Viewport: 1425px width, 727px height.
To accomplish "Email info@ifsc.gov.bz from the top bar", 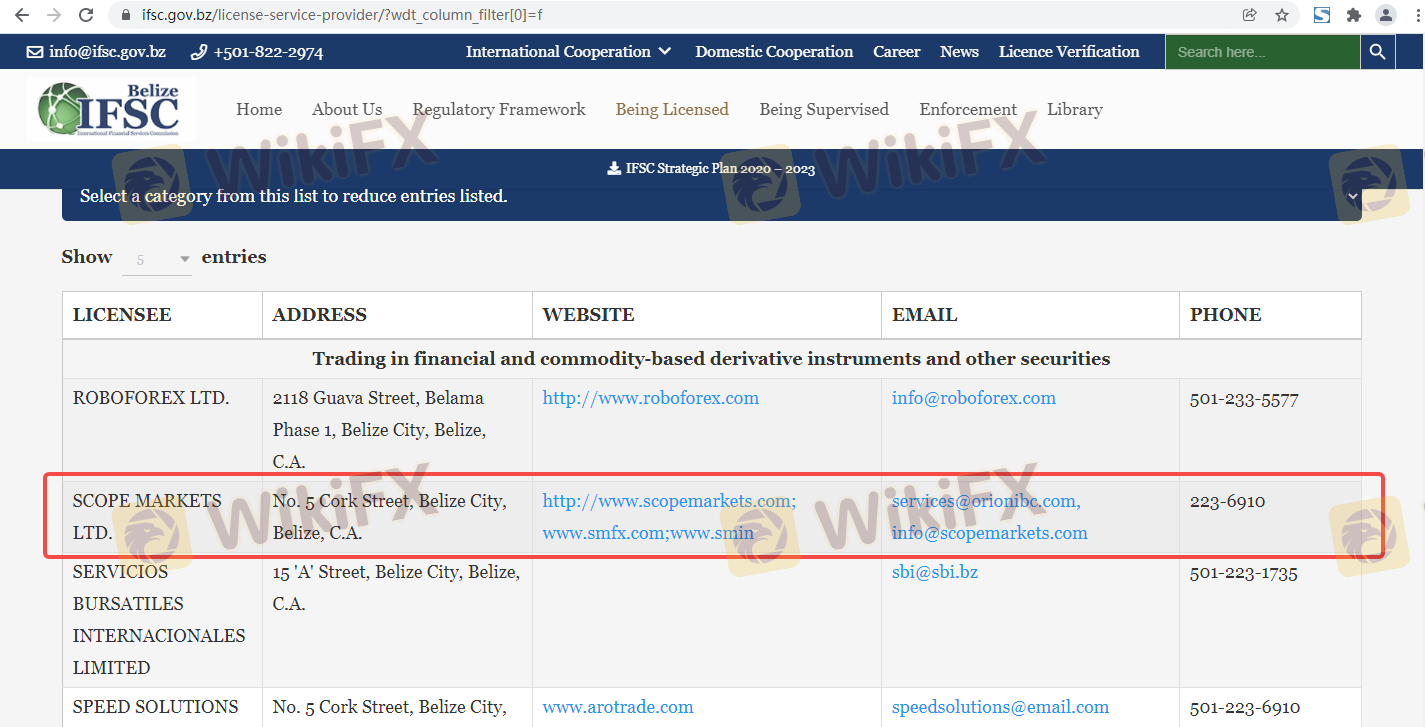I will click(x=96, y=52).
